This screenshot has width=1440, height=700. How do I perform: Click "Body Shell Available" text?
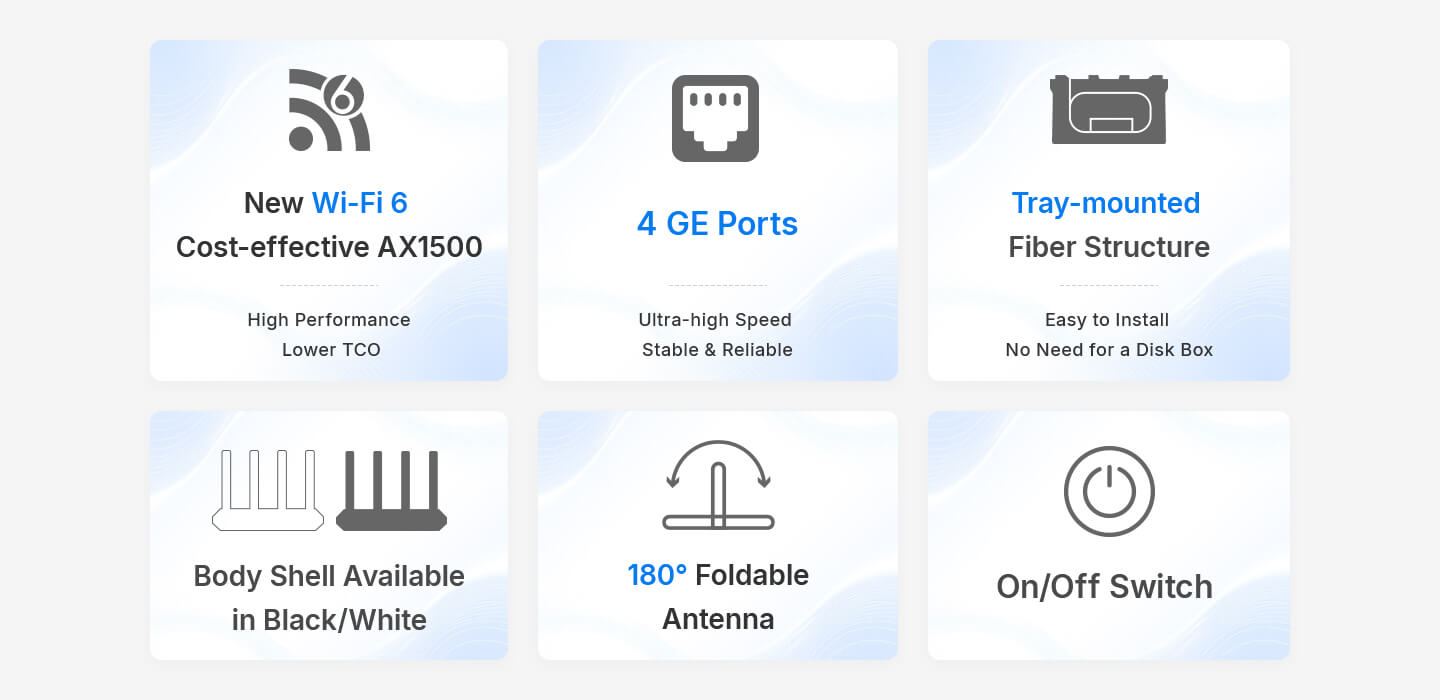[x=329, y=576]
